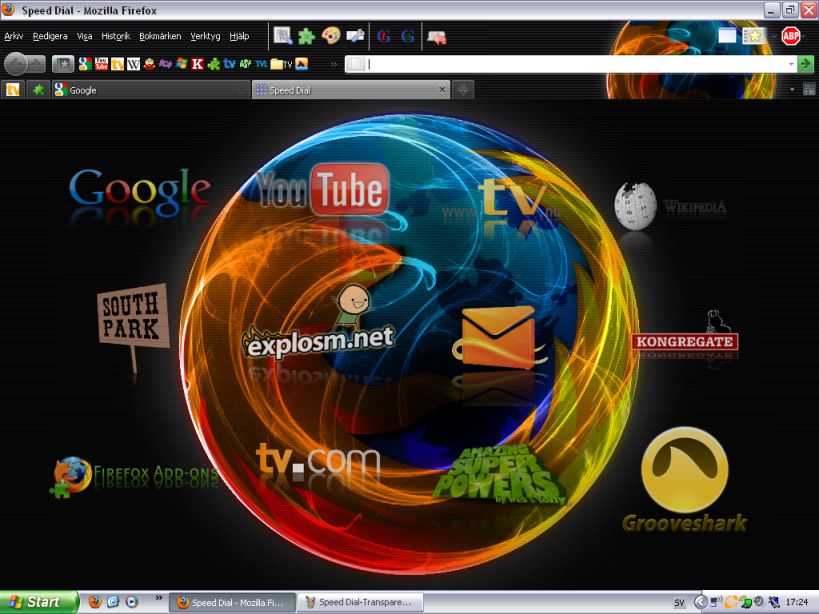819x614 pixels.
Task: Click the Adblock Plus ABP icon
Action: pyautogui.click(x=791, y=36)
